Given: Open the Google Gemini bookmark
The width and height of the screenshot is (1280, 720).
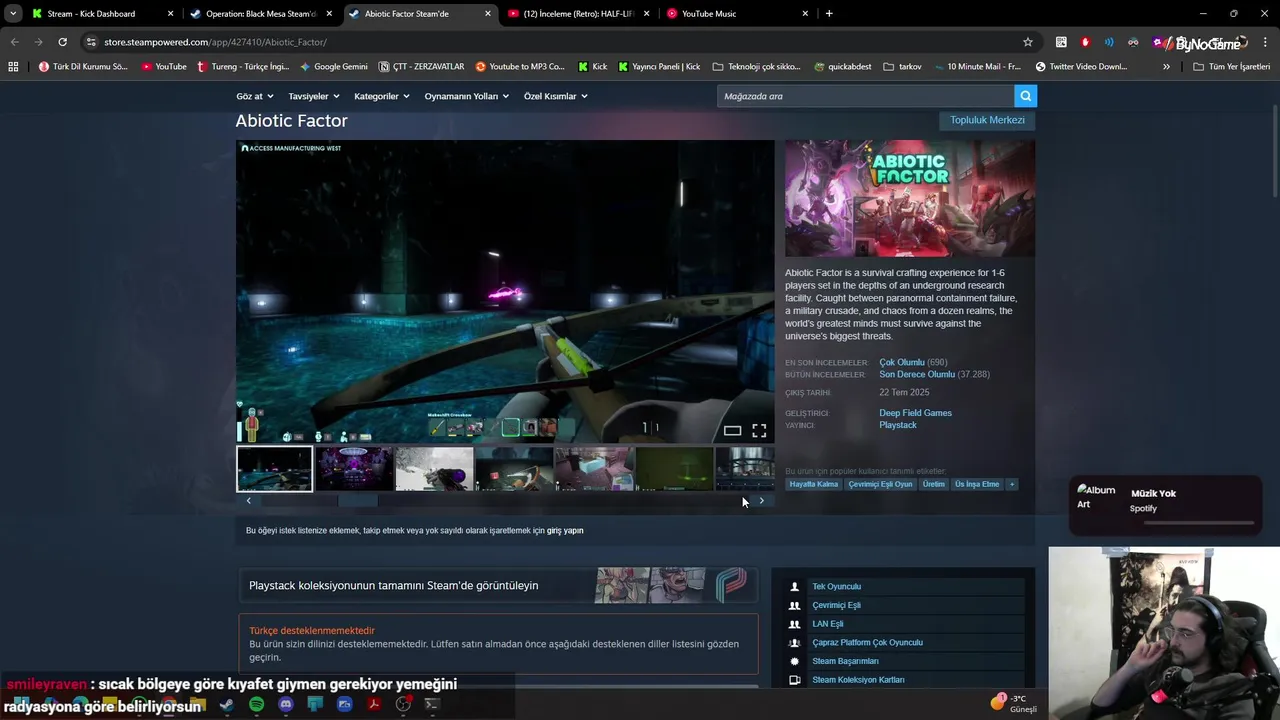Looking at the screenshot, I should (x=334, y=67).
